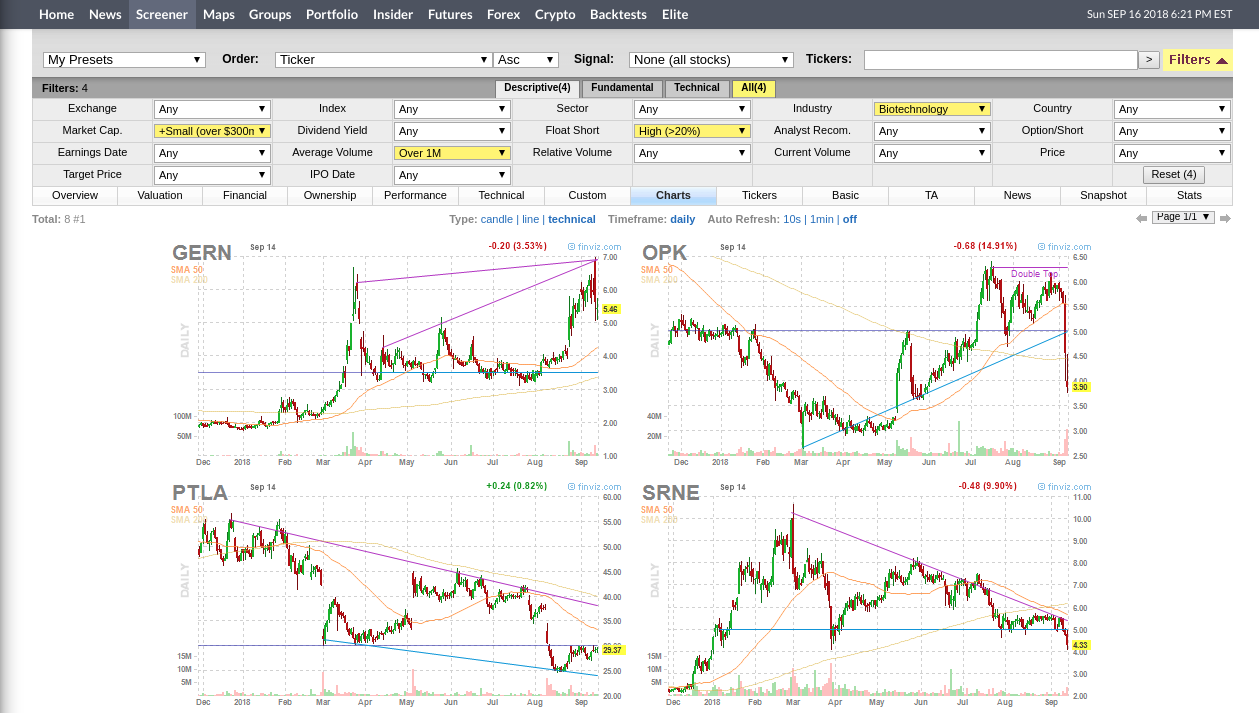Change the Average Volume filter dropdown
The width and height of the screenshot is (1259, 713).
pos(452,153)
